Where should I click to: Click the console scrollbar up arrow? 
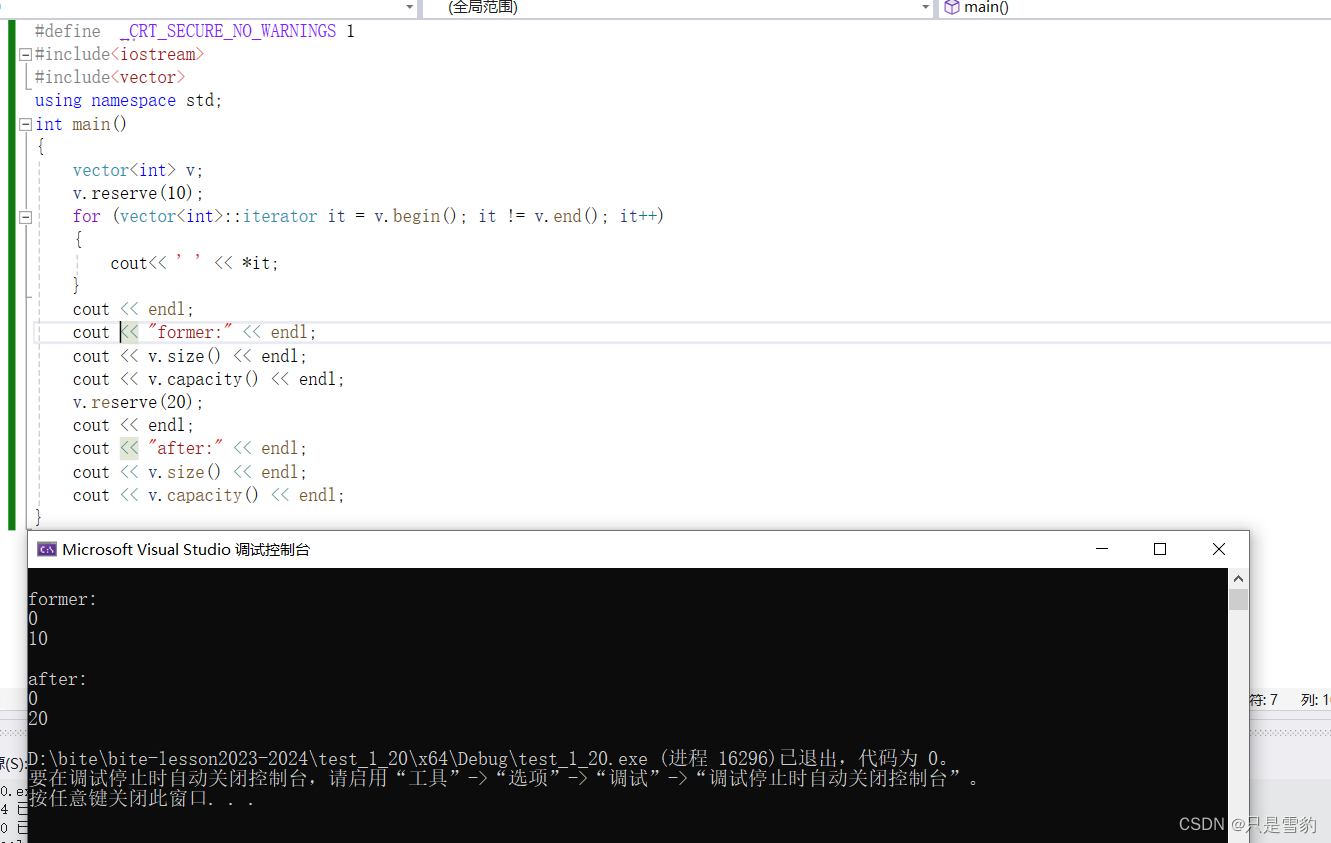click(1239, 578)
